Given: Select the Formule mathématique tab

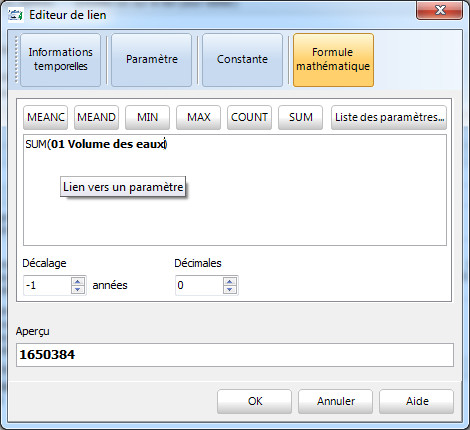Looking at the screenshot, I should pos(333,60).
